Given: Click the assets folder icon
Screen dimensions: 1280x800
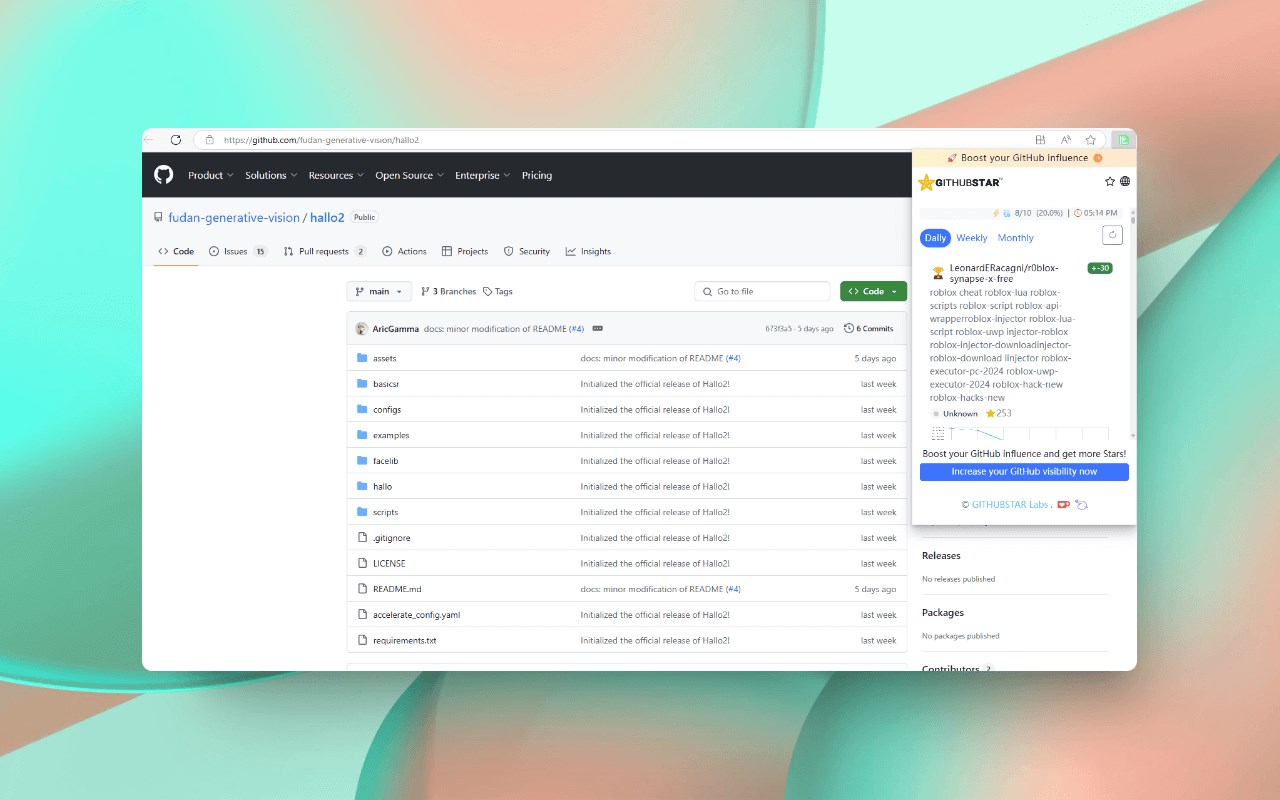Looking at the screenshot, I should pyautogui.click(x=363, y=358).
